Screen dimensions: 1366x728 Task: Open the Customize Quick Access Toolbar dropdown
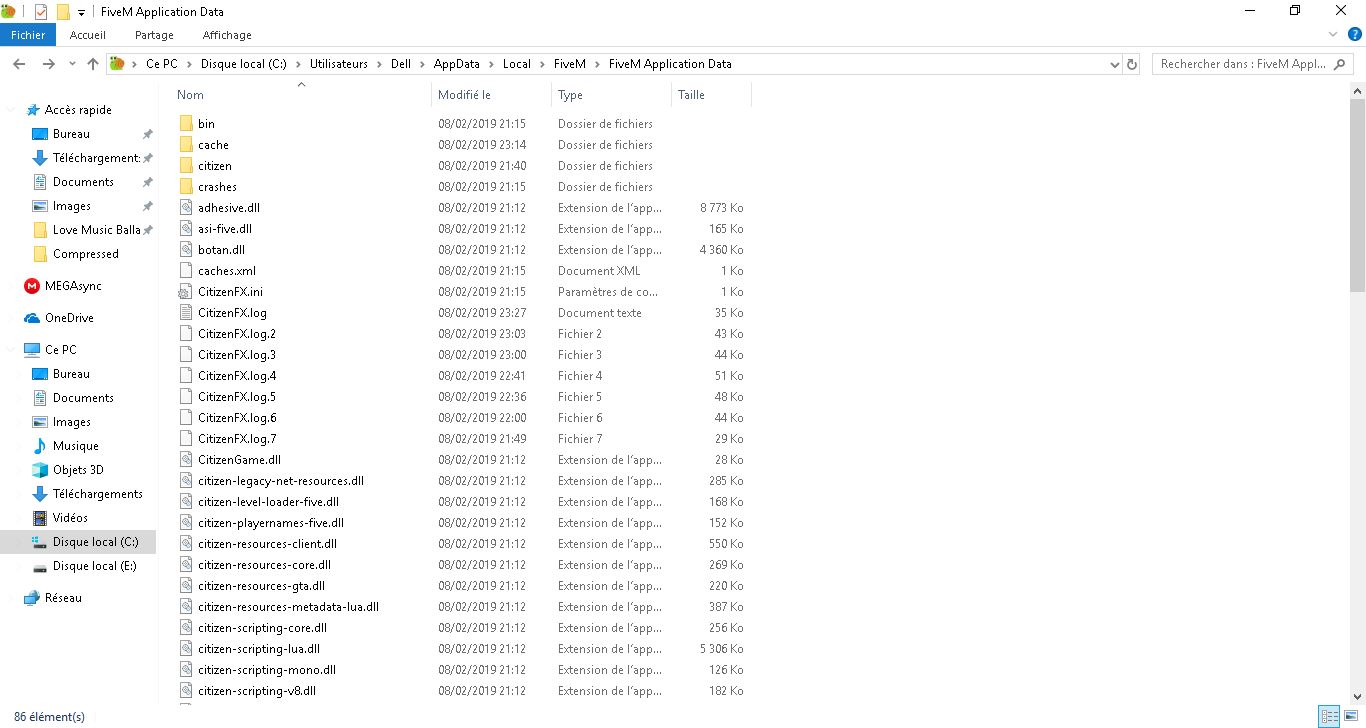pyautogui.click(x=81, y=12)
